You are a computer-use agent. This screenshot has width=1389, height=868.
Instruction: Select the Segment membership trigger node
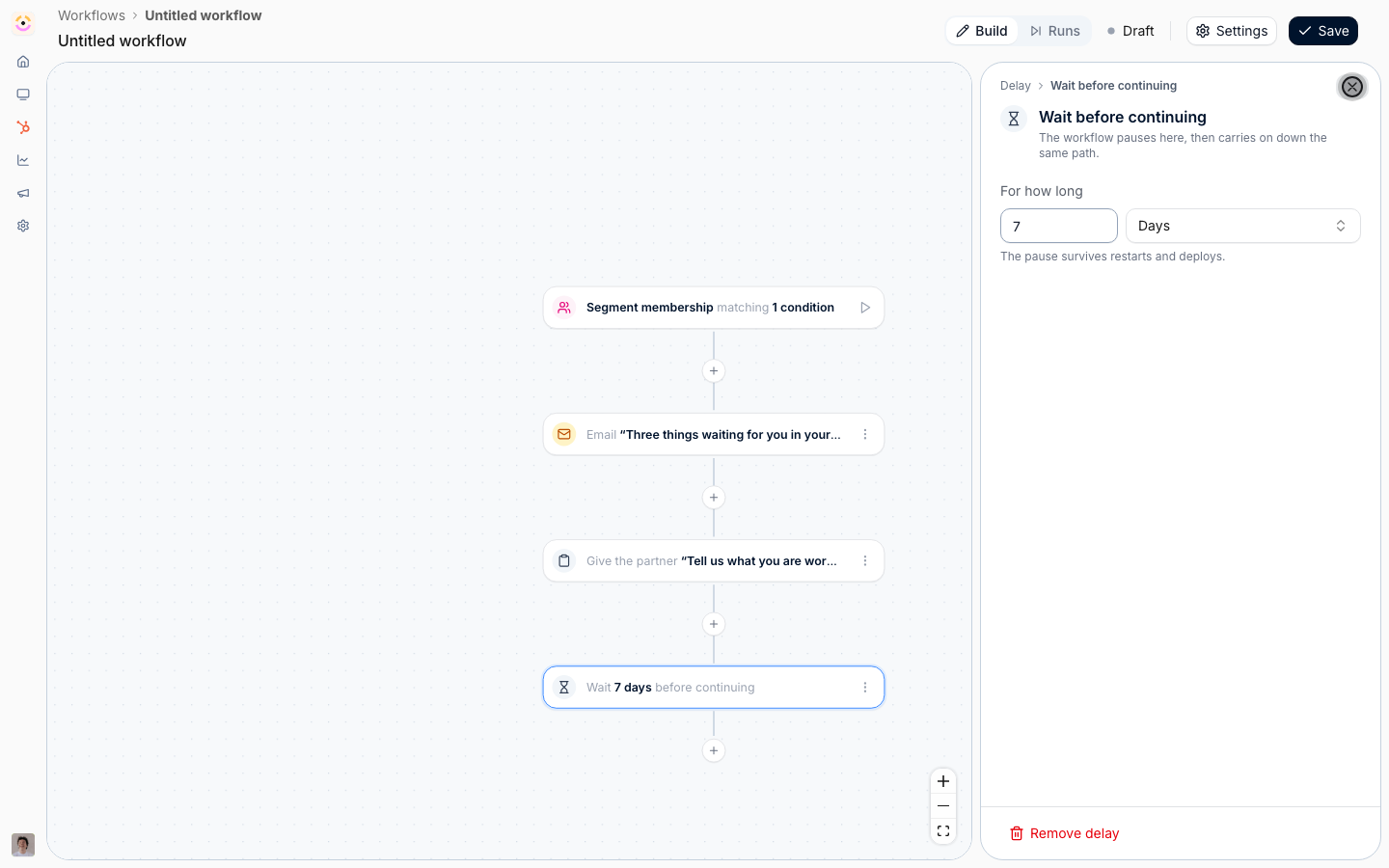[x=714, y=308]
